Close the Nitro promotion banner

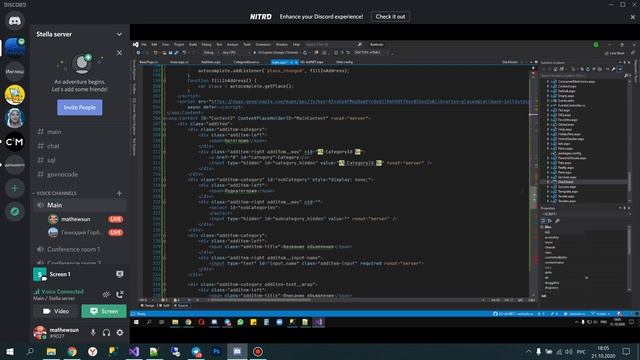click(632, 17)
